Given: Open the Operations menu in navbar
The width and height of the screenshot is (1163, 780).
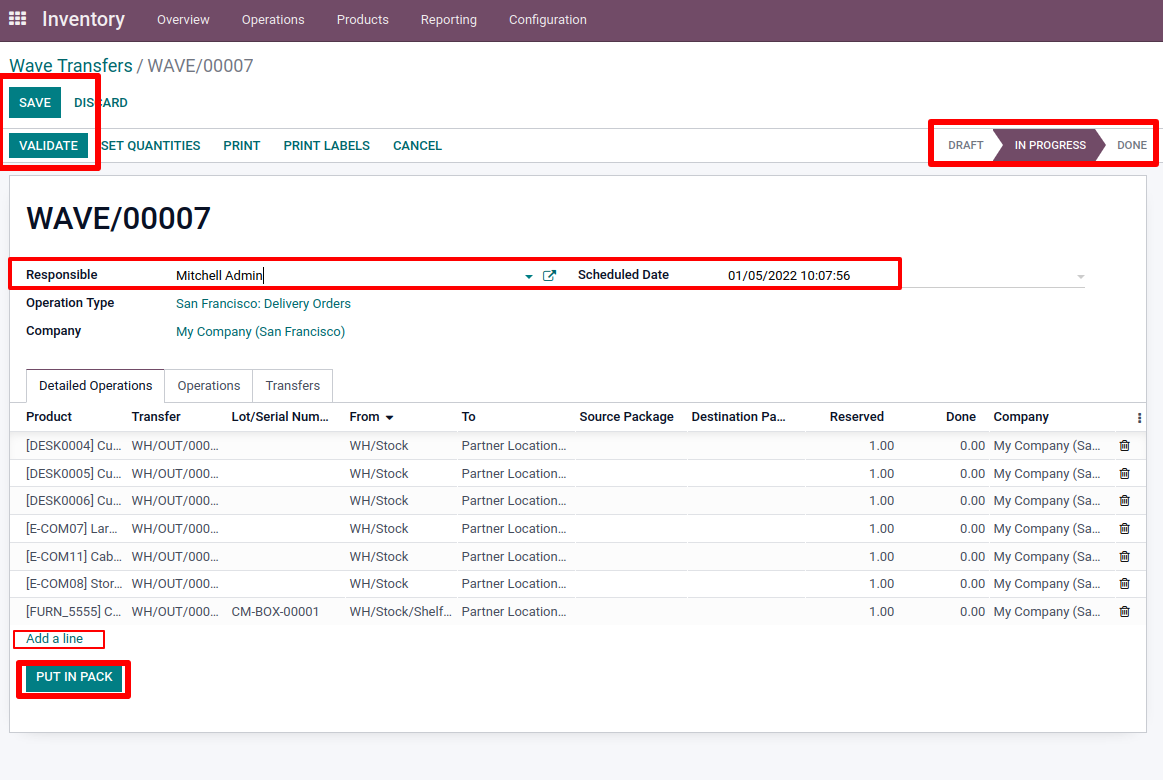Looking at the screenshot, I should point(273,19).
